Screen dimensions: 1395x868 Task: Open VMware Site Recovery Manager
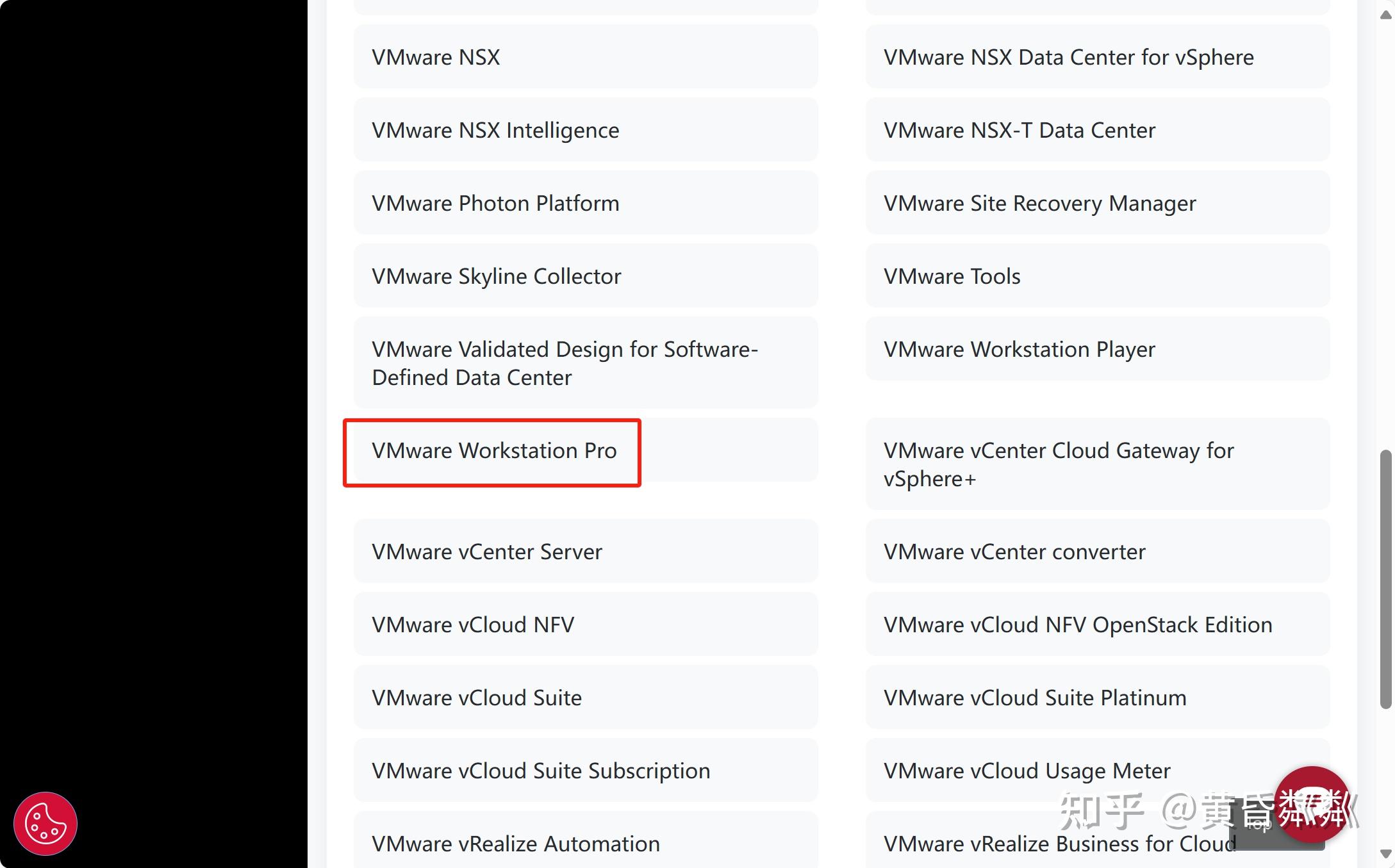tap(1039, 204)
